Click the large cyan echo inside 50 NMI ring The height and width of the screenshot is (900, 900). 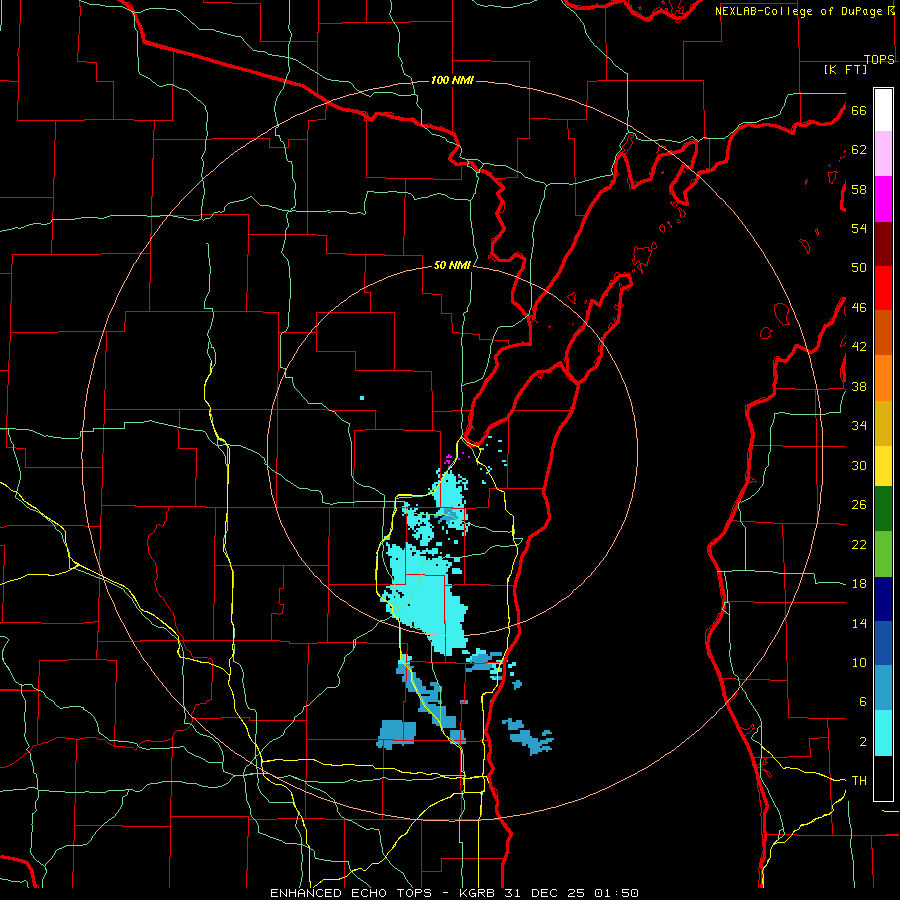click(428, 597)
